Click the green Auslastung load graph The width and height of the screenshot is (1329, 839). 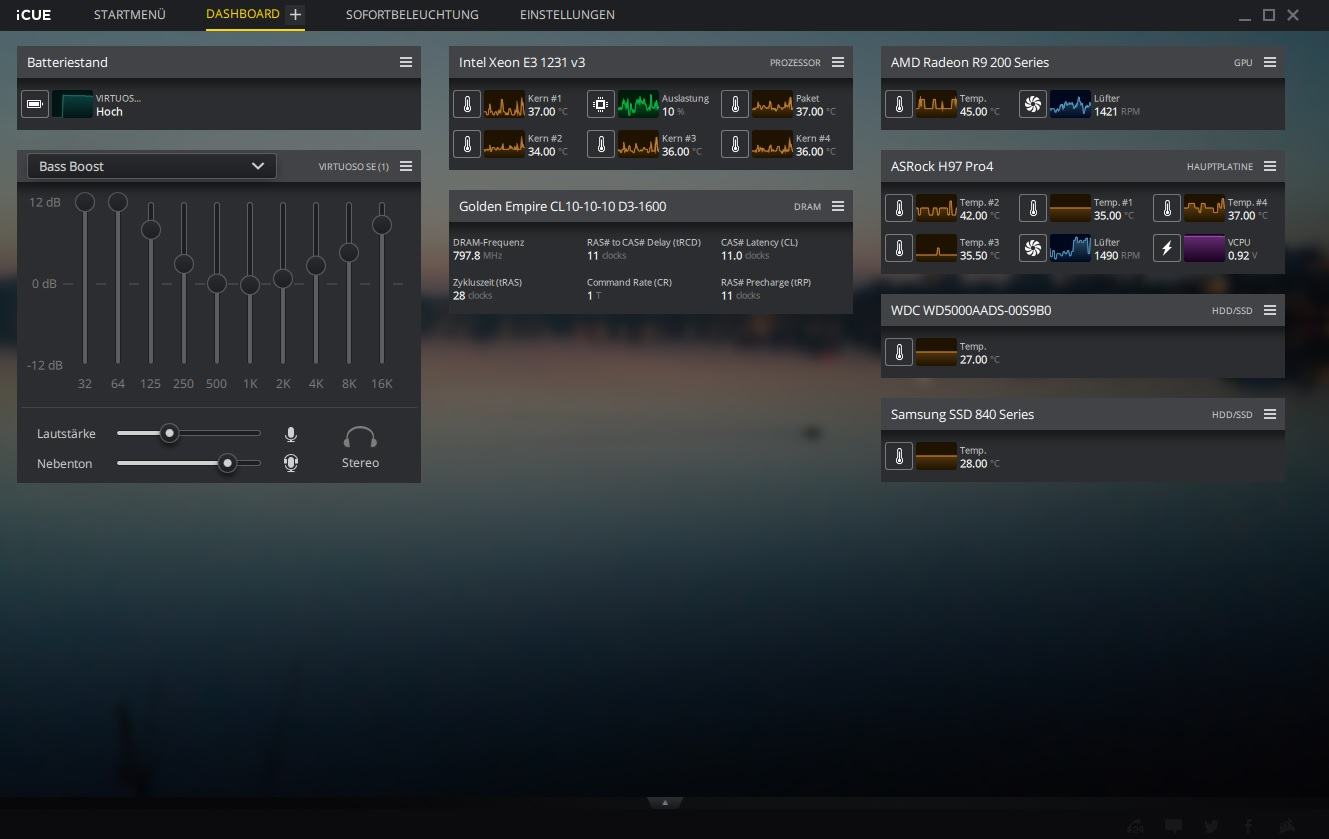pos(638,104)
